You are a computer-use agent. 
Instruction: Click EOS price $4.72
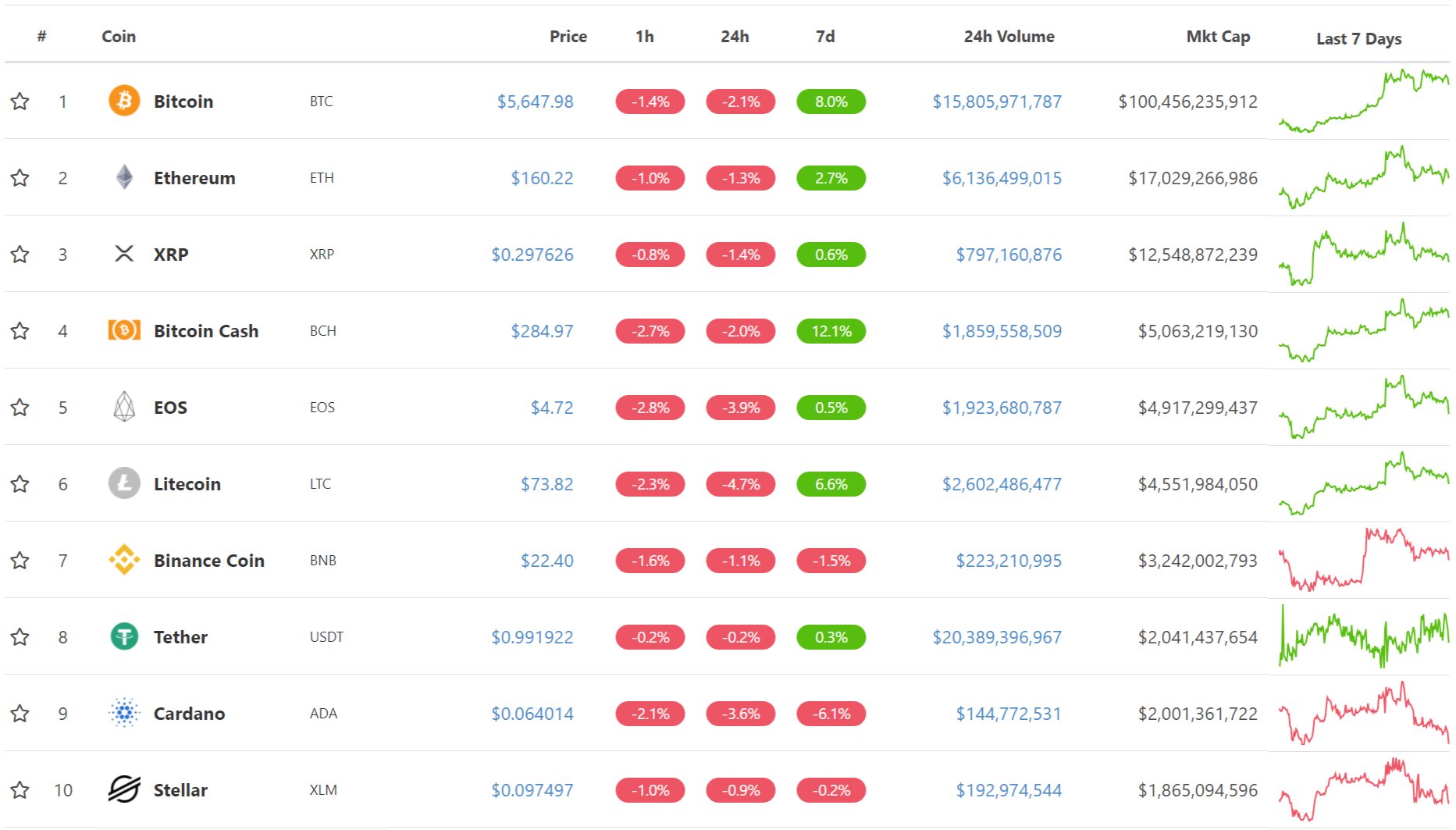pyautogui.click(x=552, y=407)
